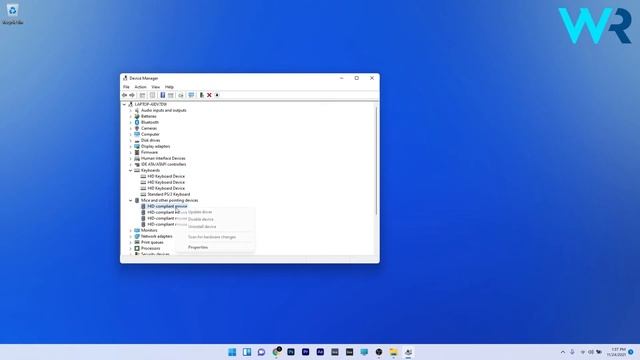
Task: Open the notification count badge
Action: (631, 352)
